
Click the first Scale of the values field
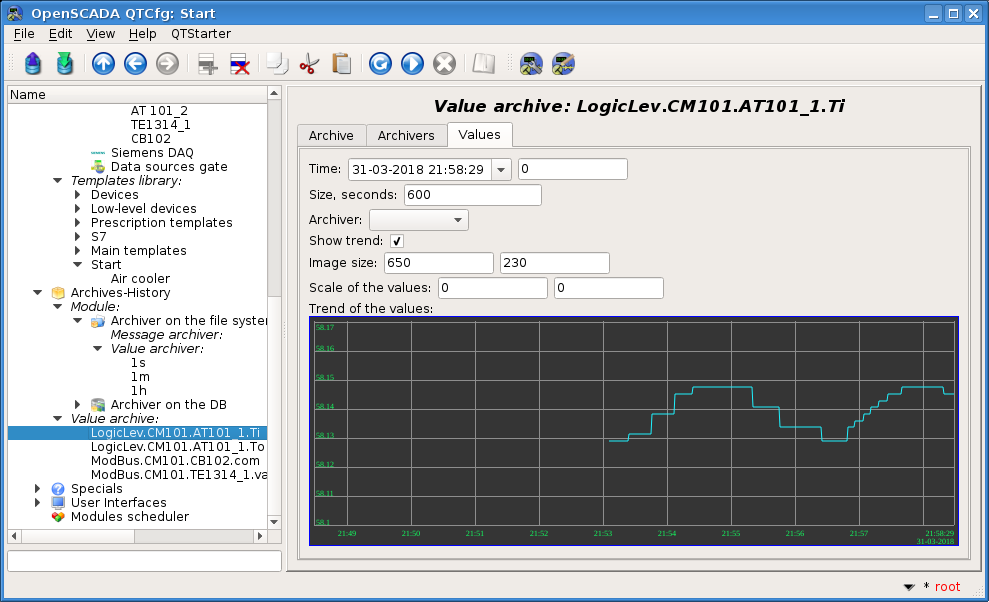click(x=493, y=288)
